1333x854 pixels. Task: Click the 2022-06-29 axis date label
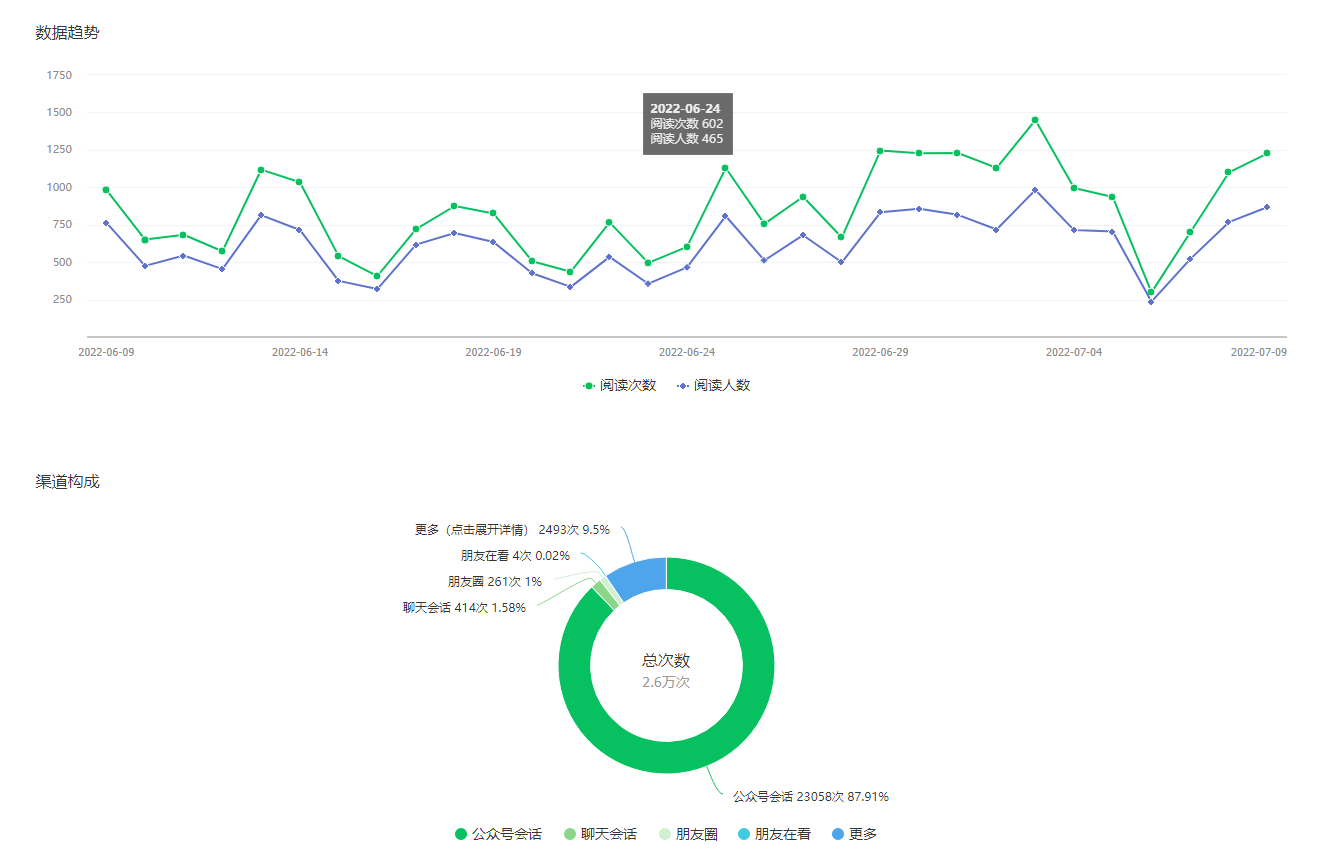(880, 352)
